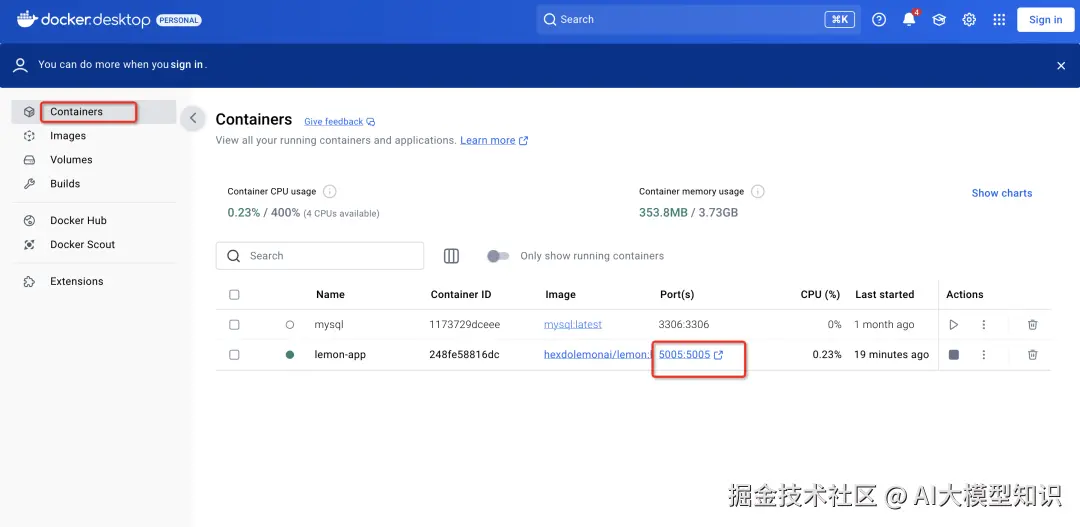The width and height of the screenshot is (1080, 527).
Task: Click the Sign in button
Action: click(x=1046, y=20)
